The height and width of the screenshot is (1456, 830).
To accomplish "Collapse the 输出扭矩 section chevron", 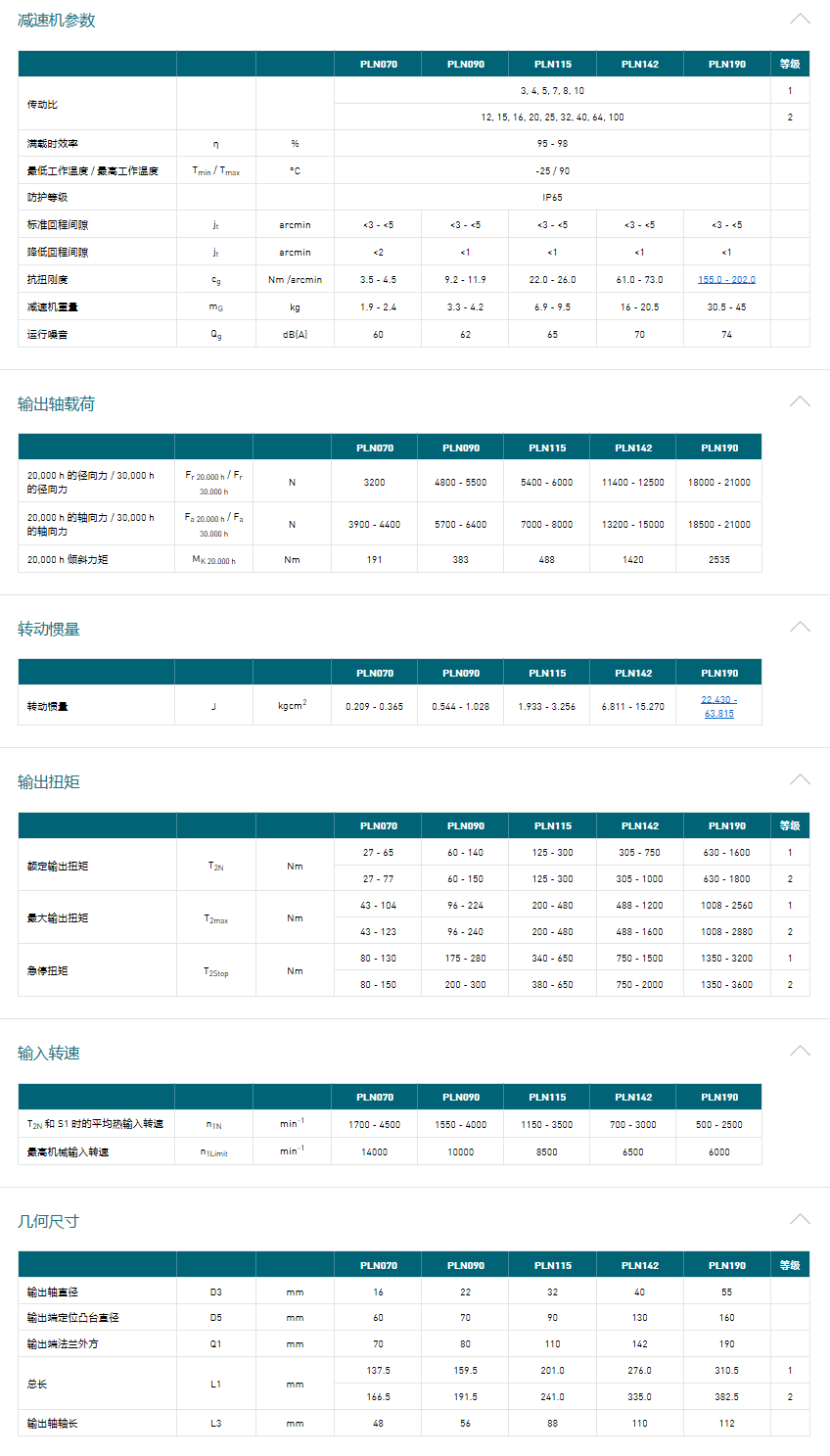I will coord(800,779).
